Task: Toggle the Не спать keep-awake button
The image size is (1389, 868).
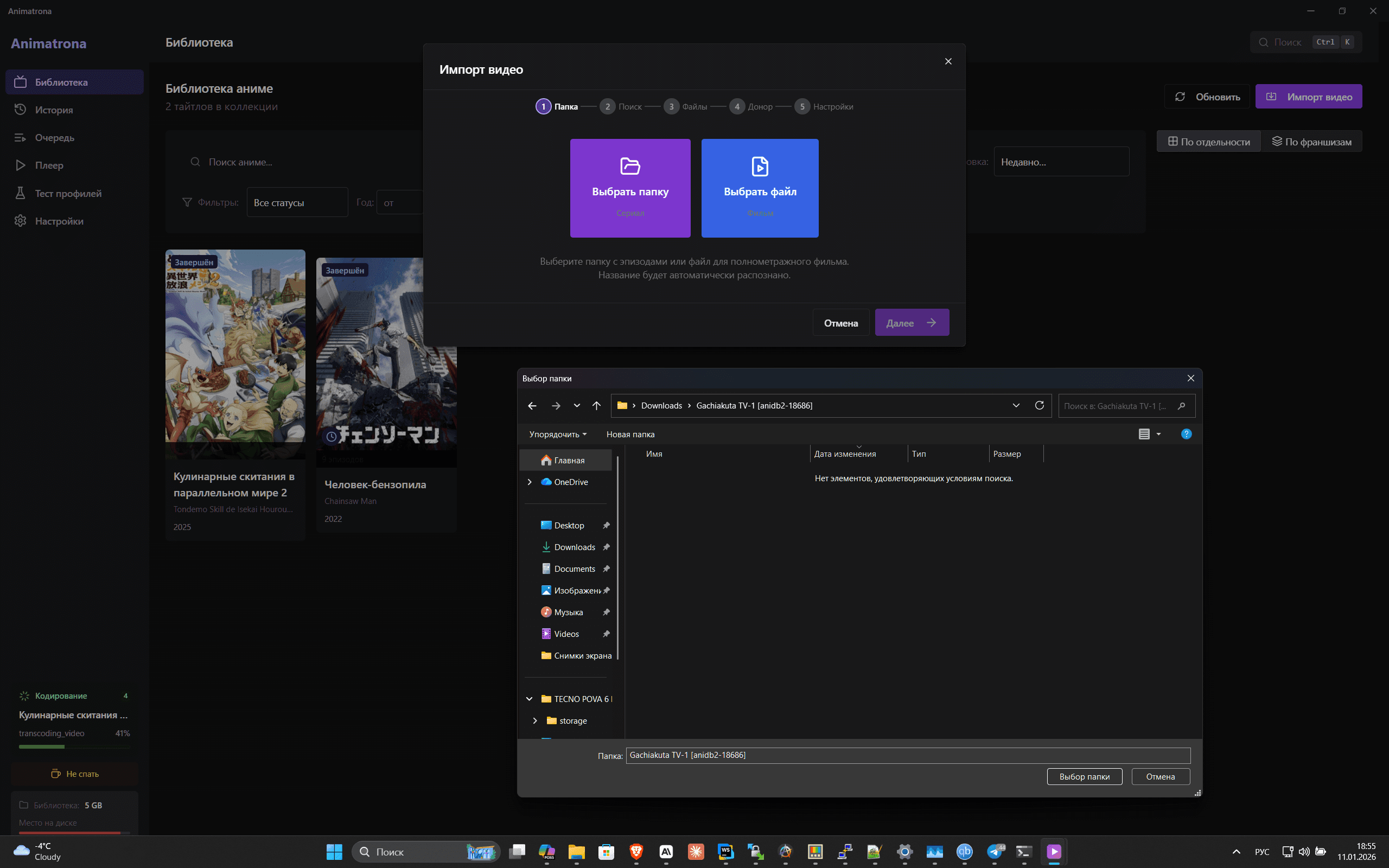Action: click(x=75, y=774)
